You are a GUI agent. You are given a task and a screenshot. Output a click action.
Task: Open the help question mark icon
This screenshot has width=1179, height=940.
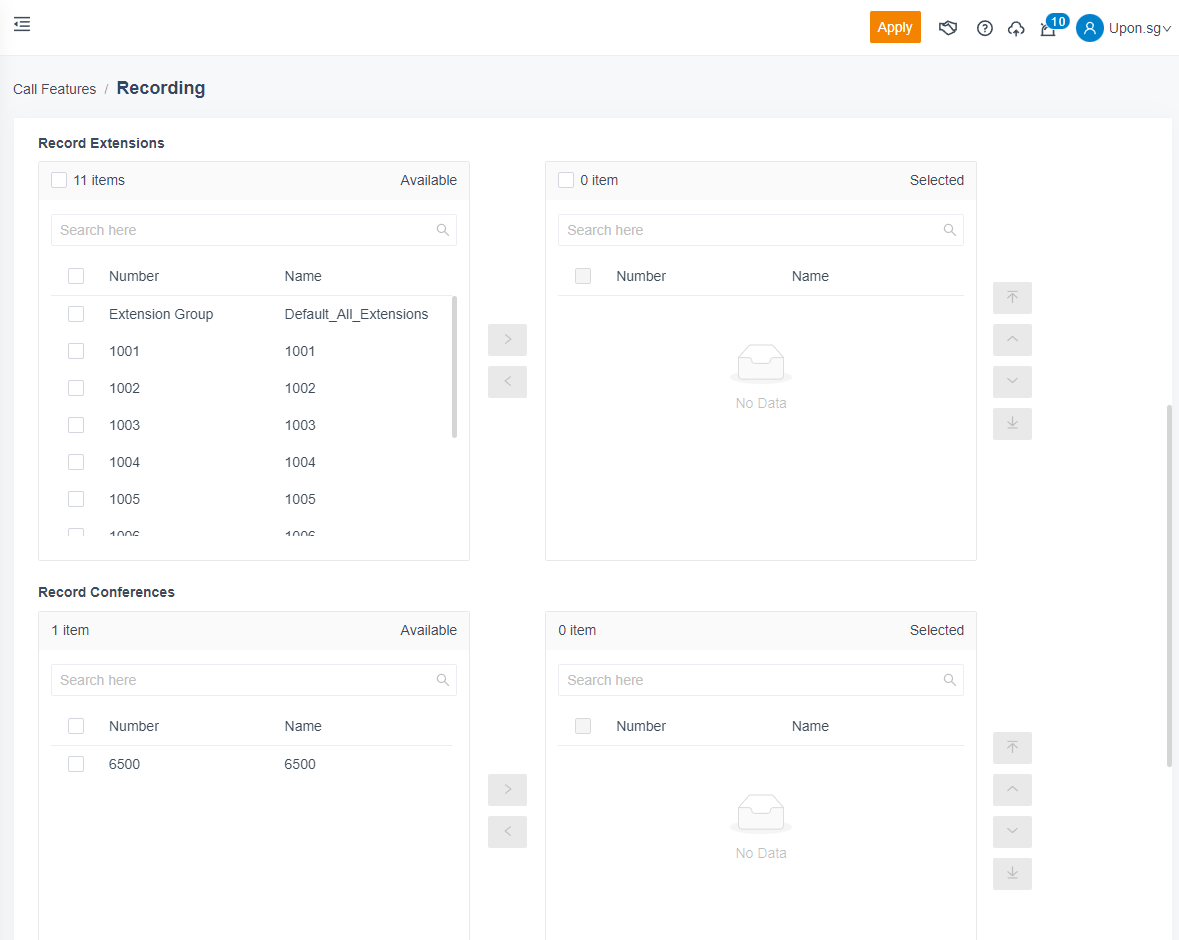985,28
